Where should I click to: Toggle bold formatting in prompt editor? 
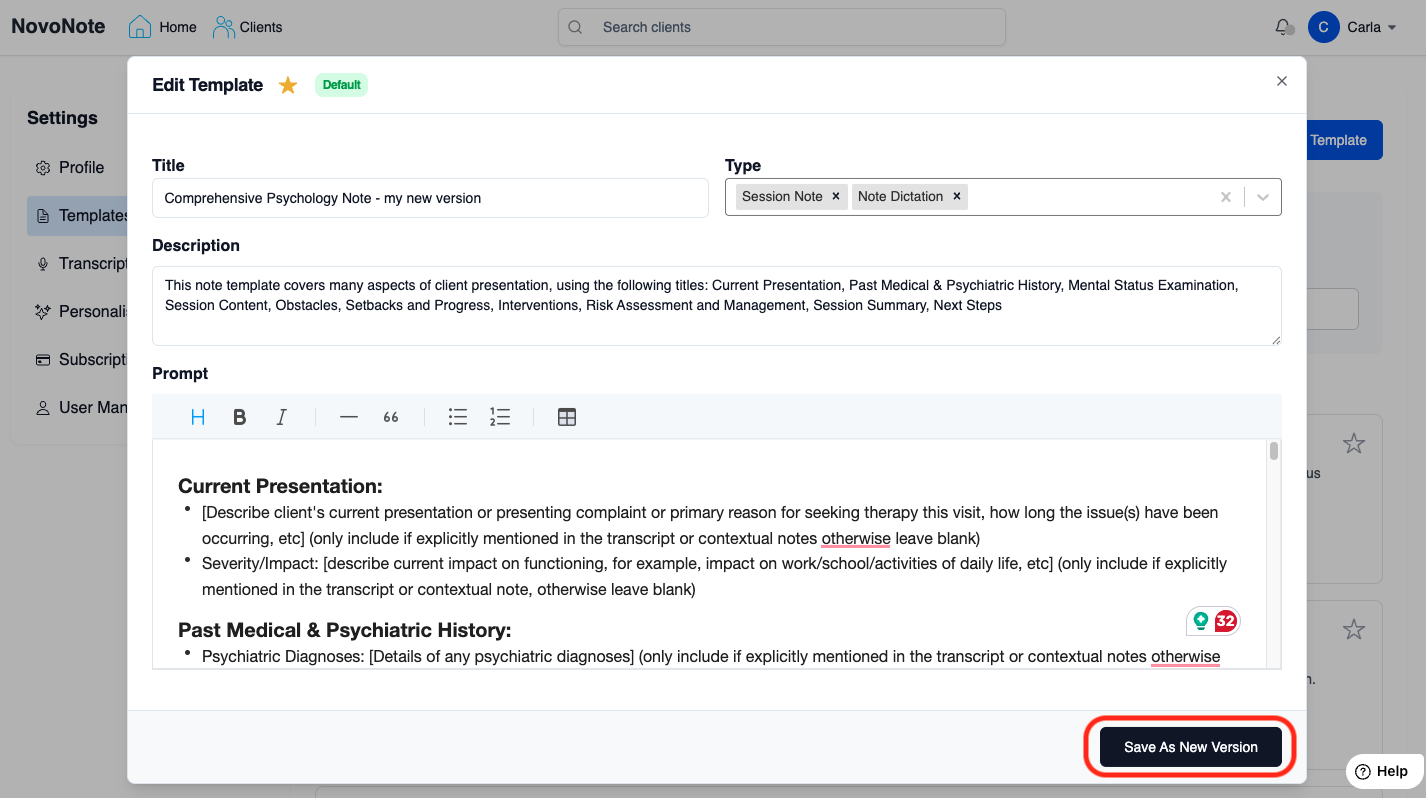239,417
